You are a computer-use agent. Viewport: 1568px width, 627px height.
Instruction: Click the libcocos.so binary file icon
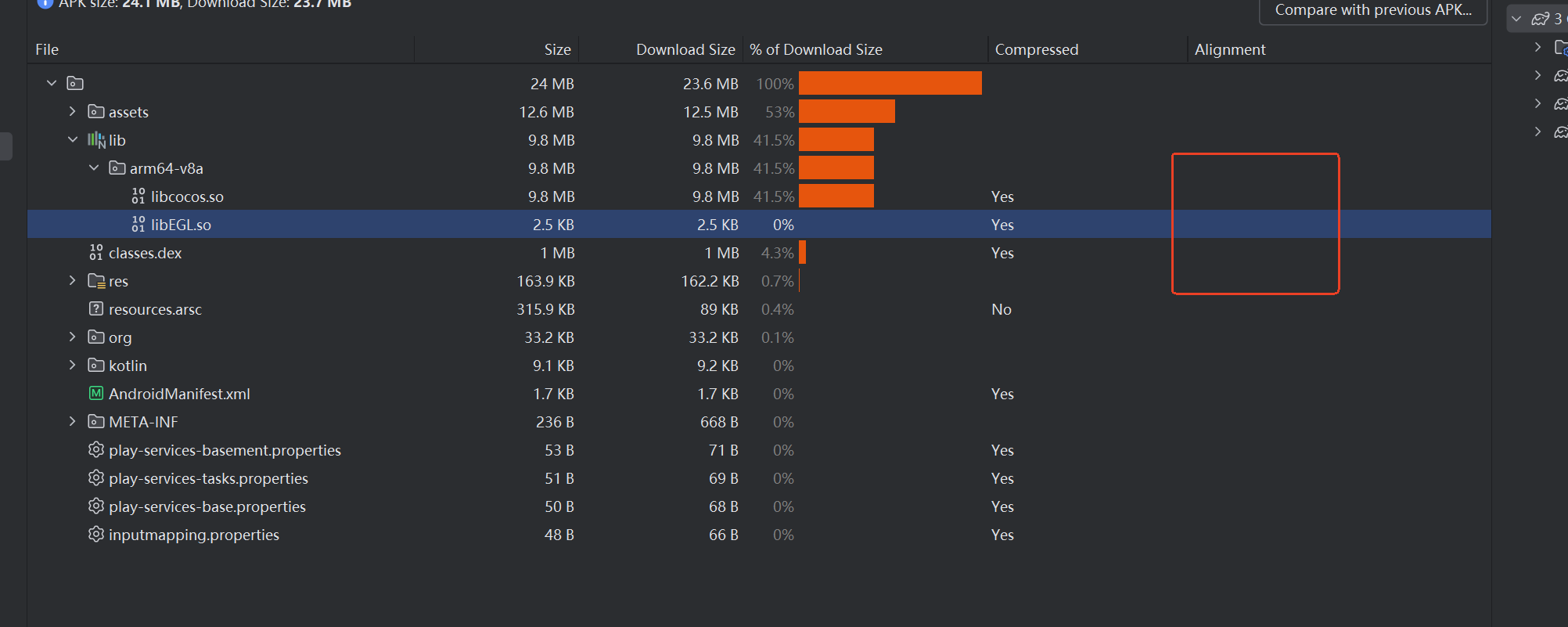[x=138, y=196]
